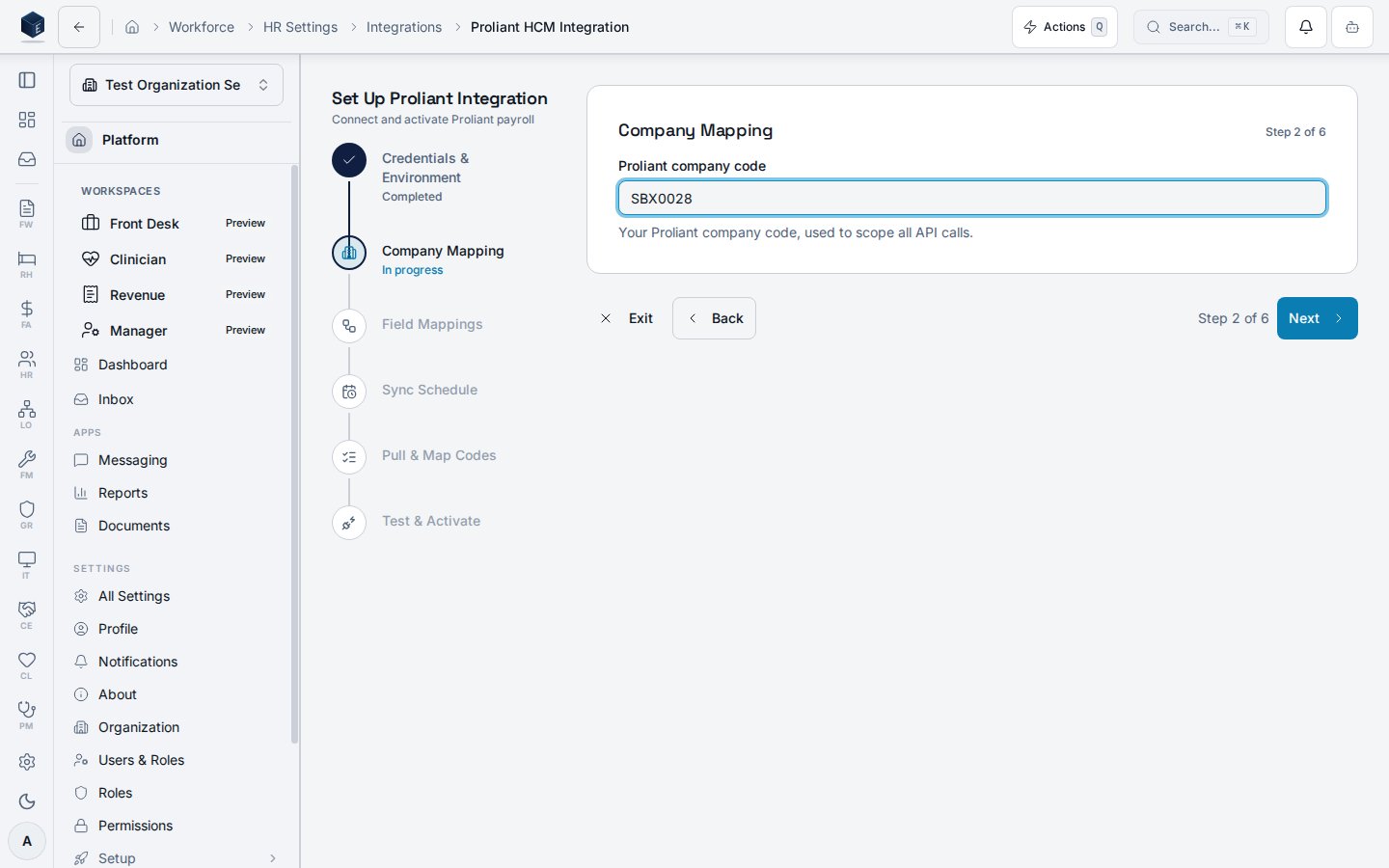This screenshot has width=1389, height=868.
Task: Open settings gear in left rail
Action: tap(27, 762)
